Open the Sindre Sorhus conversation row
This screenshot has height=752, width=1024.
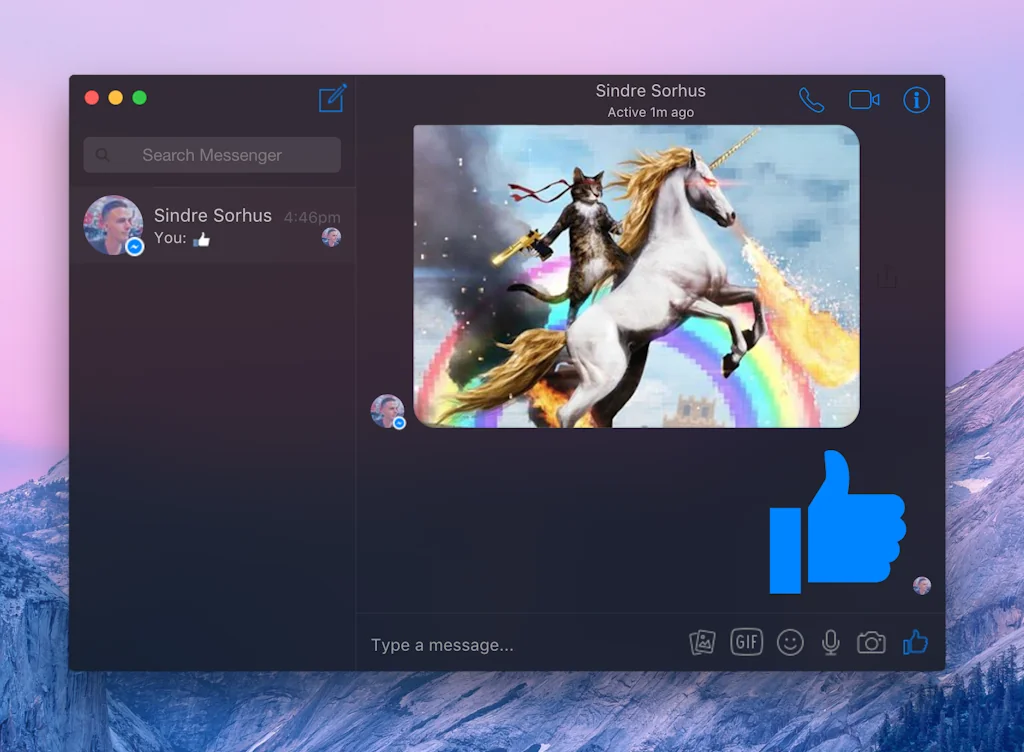click(x=212, y=226)
